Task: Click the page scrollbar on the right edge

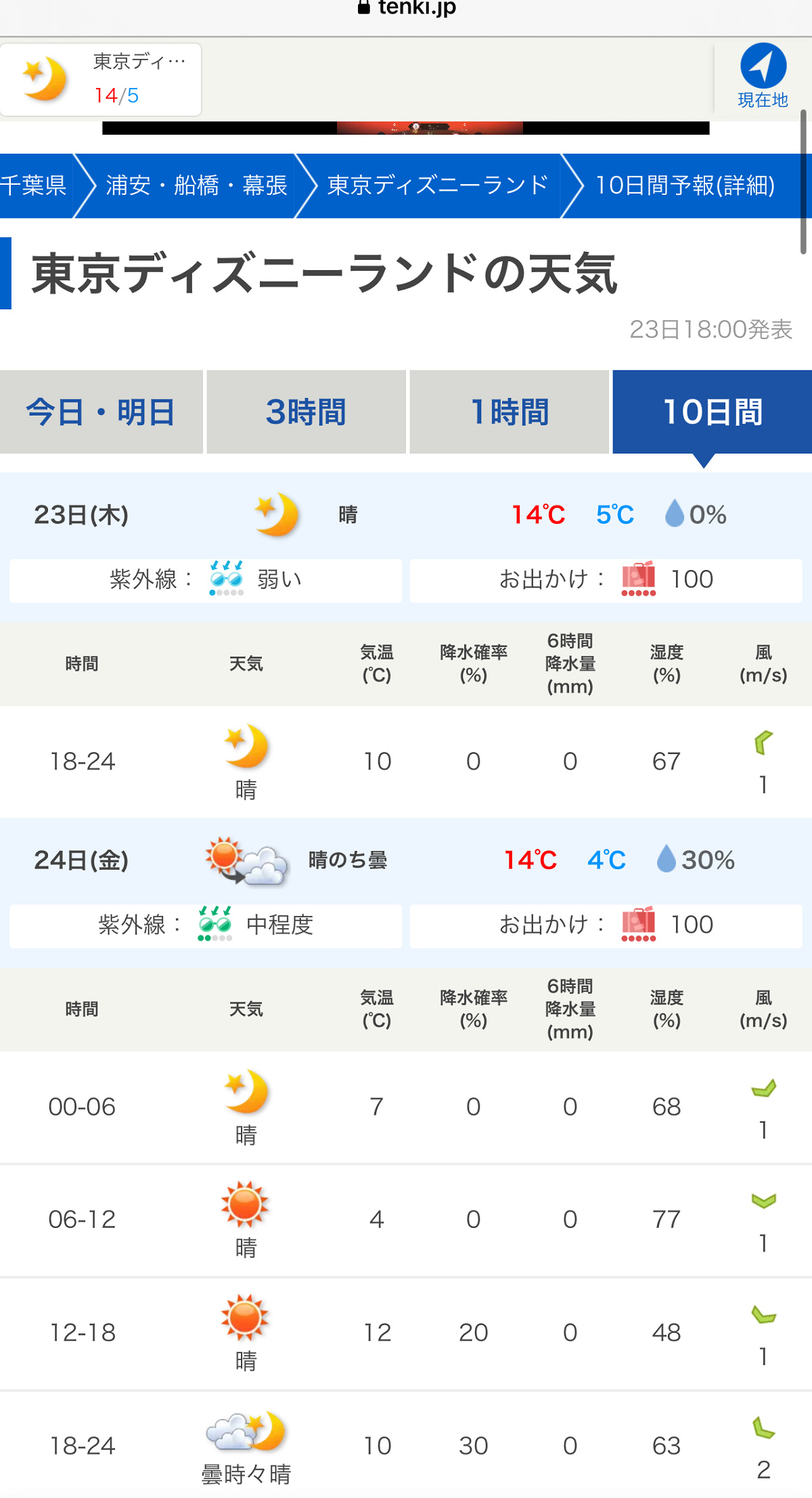Action: [803, 181]
